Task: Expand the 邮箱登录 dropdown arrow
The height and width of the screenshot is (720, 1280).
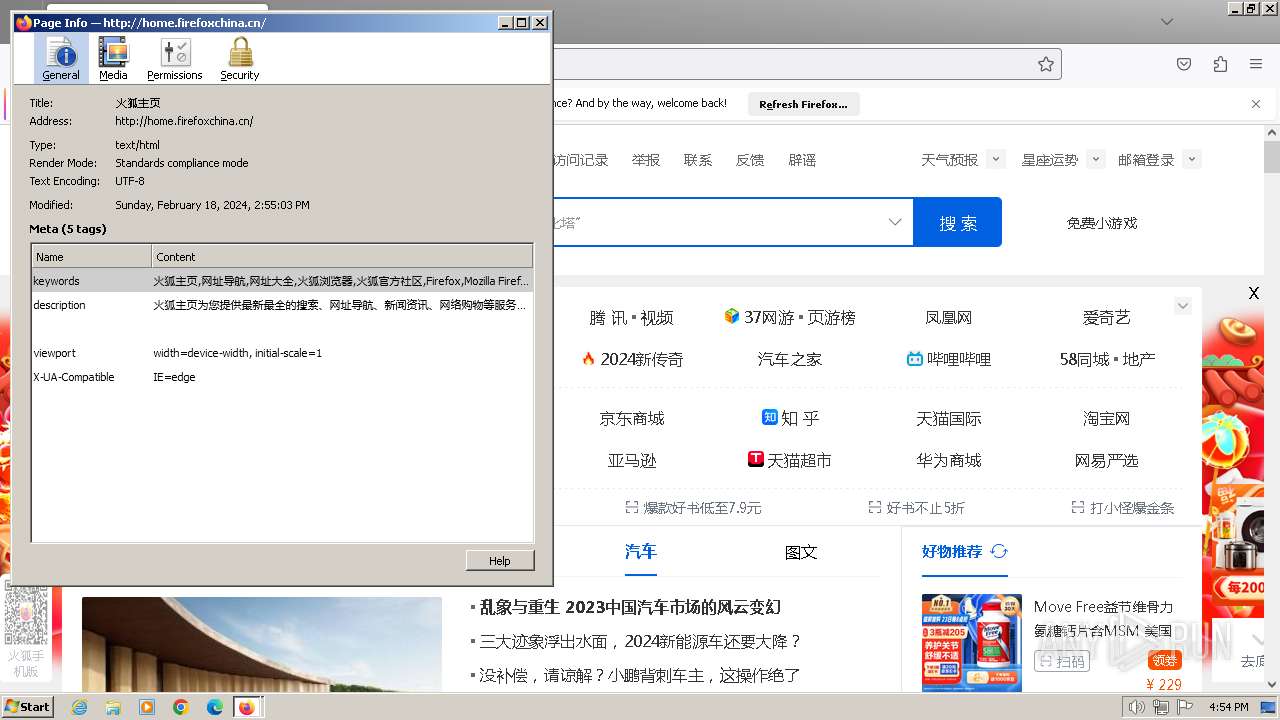Action: (1191, 159)
